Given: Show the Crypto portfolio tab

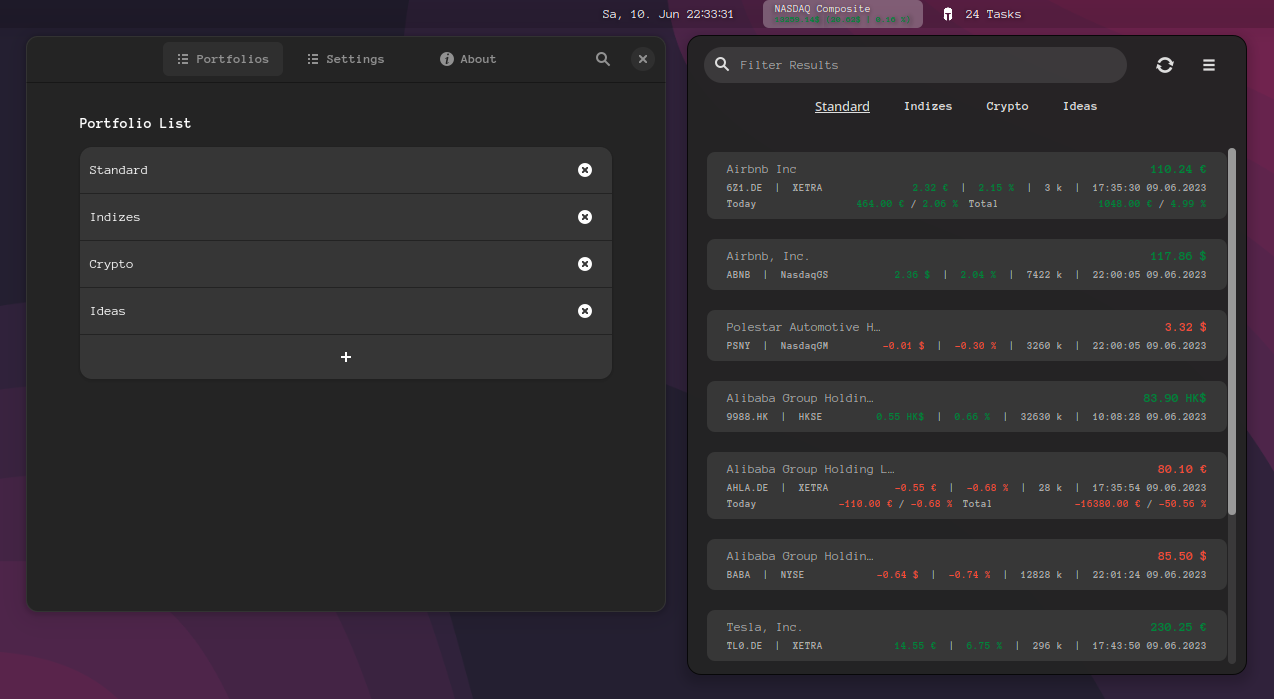Looking at the screenshot, I should tap(1007, 106).
